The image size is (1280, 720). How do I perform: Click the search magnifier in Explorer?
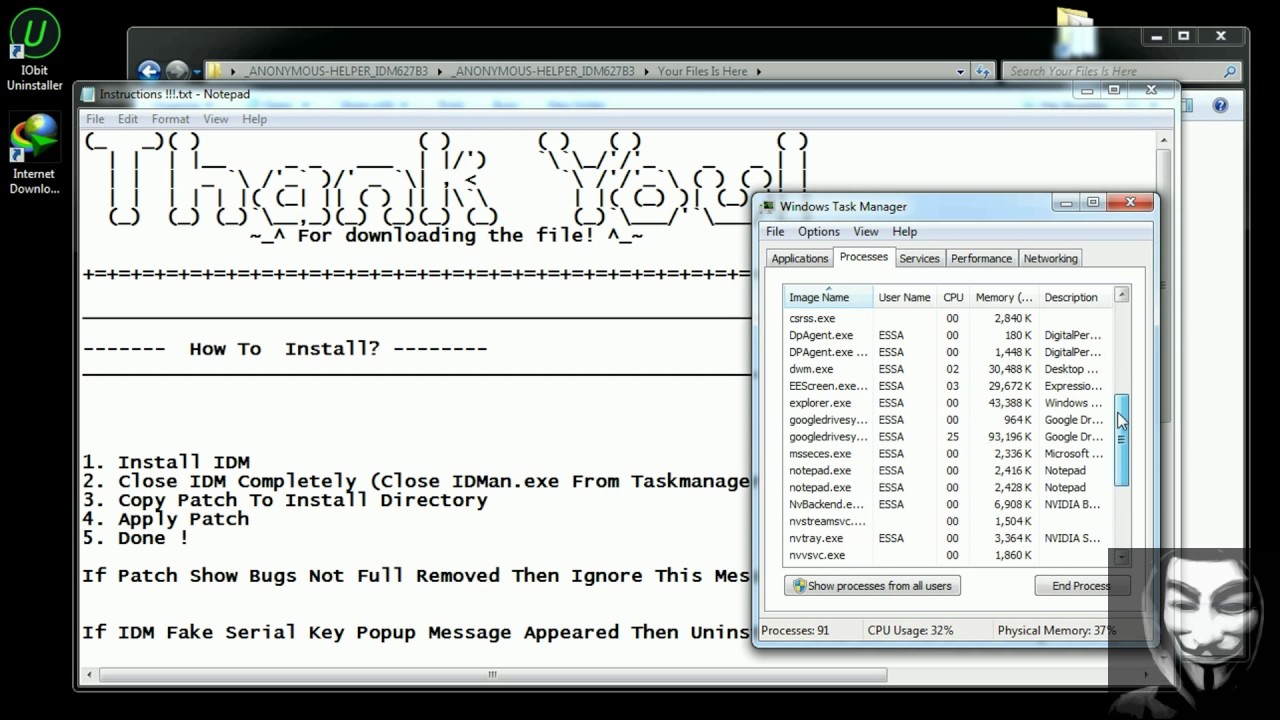point(1230,71)
